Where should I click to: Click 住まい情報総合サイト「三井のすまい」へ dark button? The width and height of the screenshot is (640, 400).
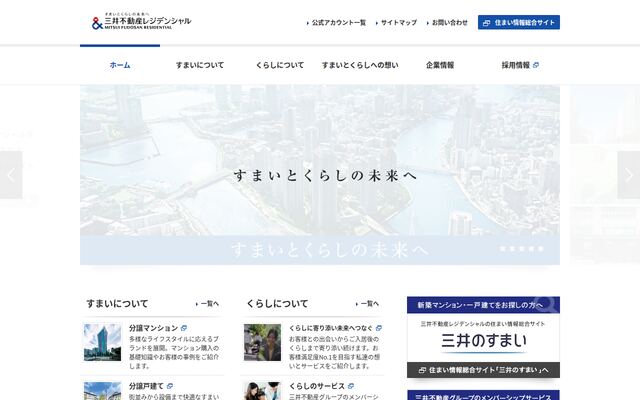click(483, 370)
